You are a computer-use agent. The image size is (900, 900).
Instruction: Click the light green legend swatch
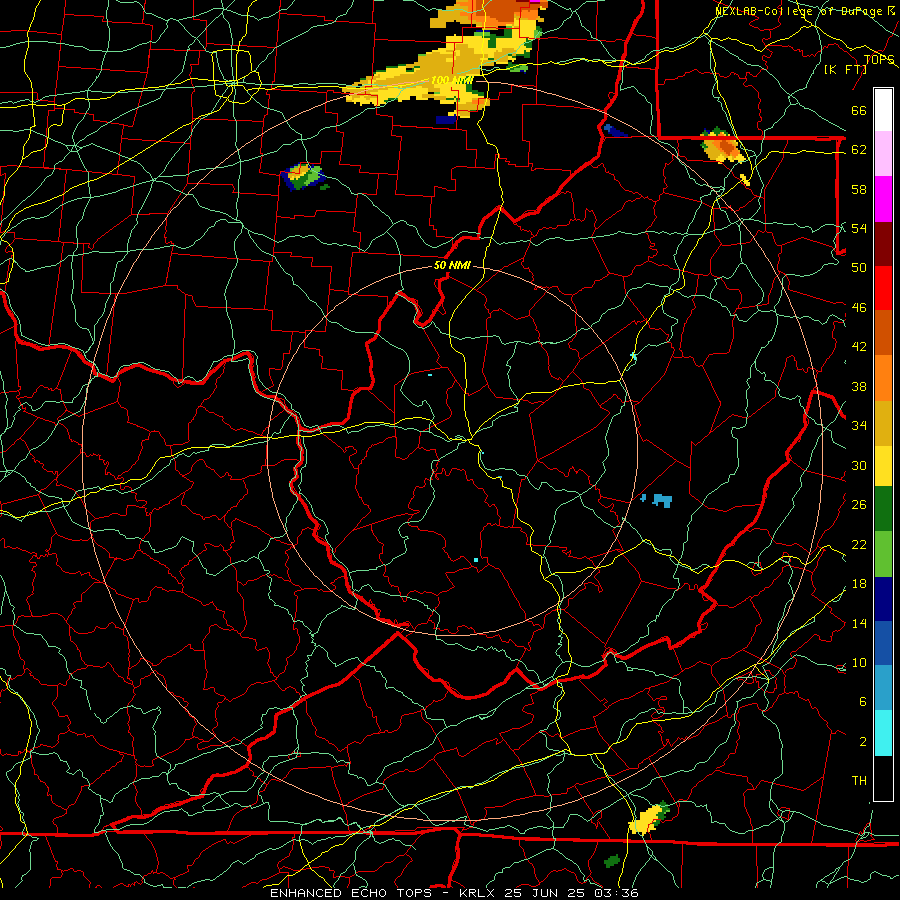click(883, 554)
